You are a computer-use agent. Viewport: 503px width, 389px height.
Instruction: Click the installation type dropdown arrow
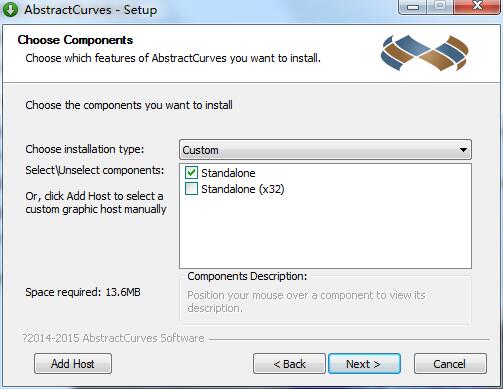click(x=463, y=150)
